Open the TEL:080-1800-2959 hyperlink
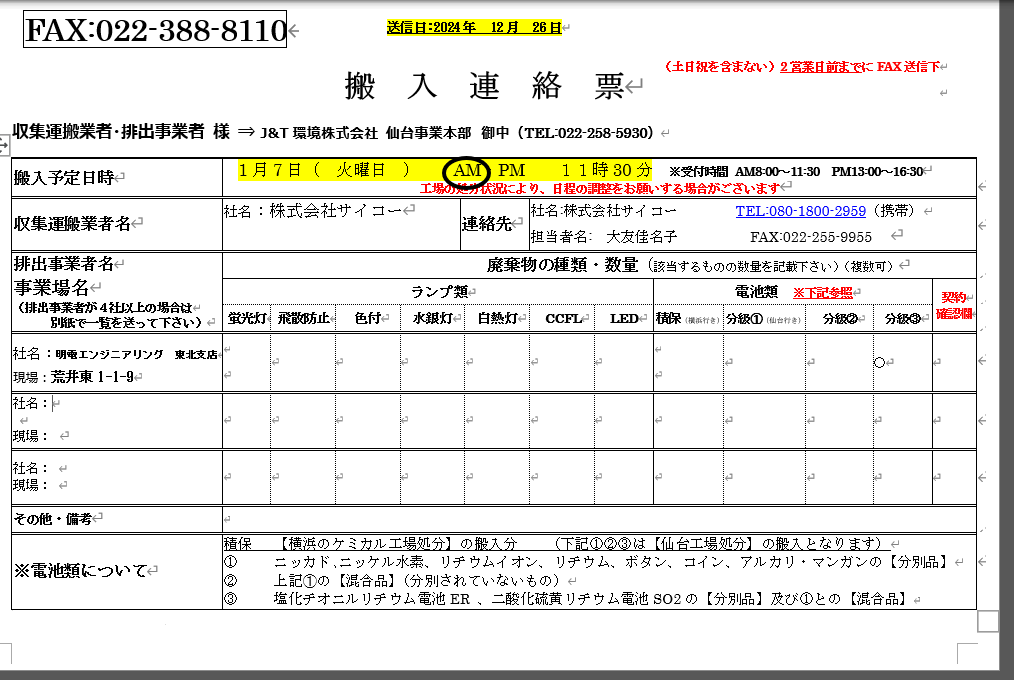 point(800,212)
